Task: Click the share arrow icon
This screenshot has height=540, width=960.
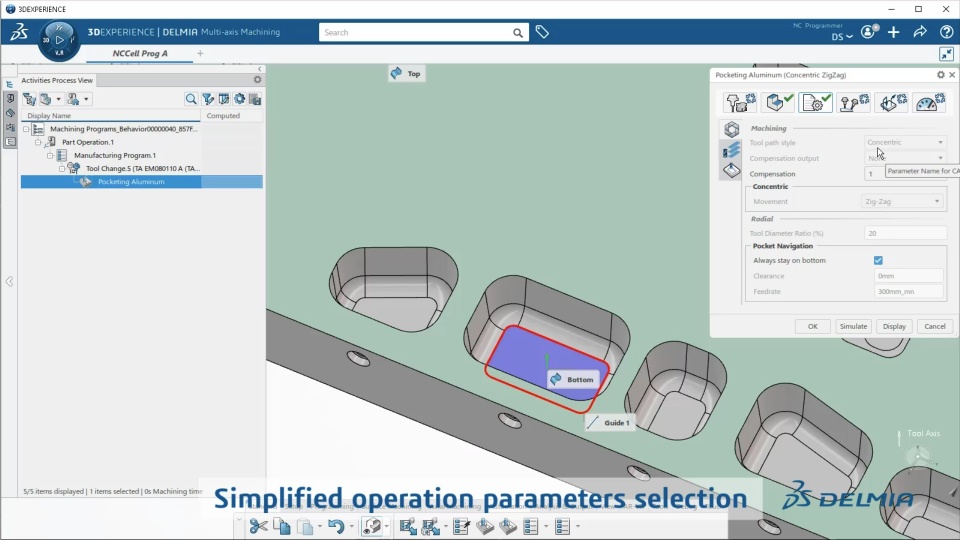Action: tap(920, 32)
